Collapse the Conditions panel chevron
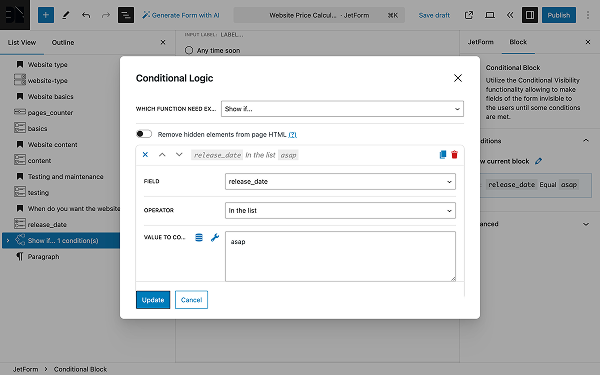Viewport: 600px width, 375px height. click(586, 141)
